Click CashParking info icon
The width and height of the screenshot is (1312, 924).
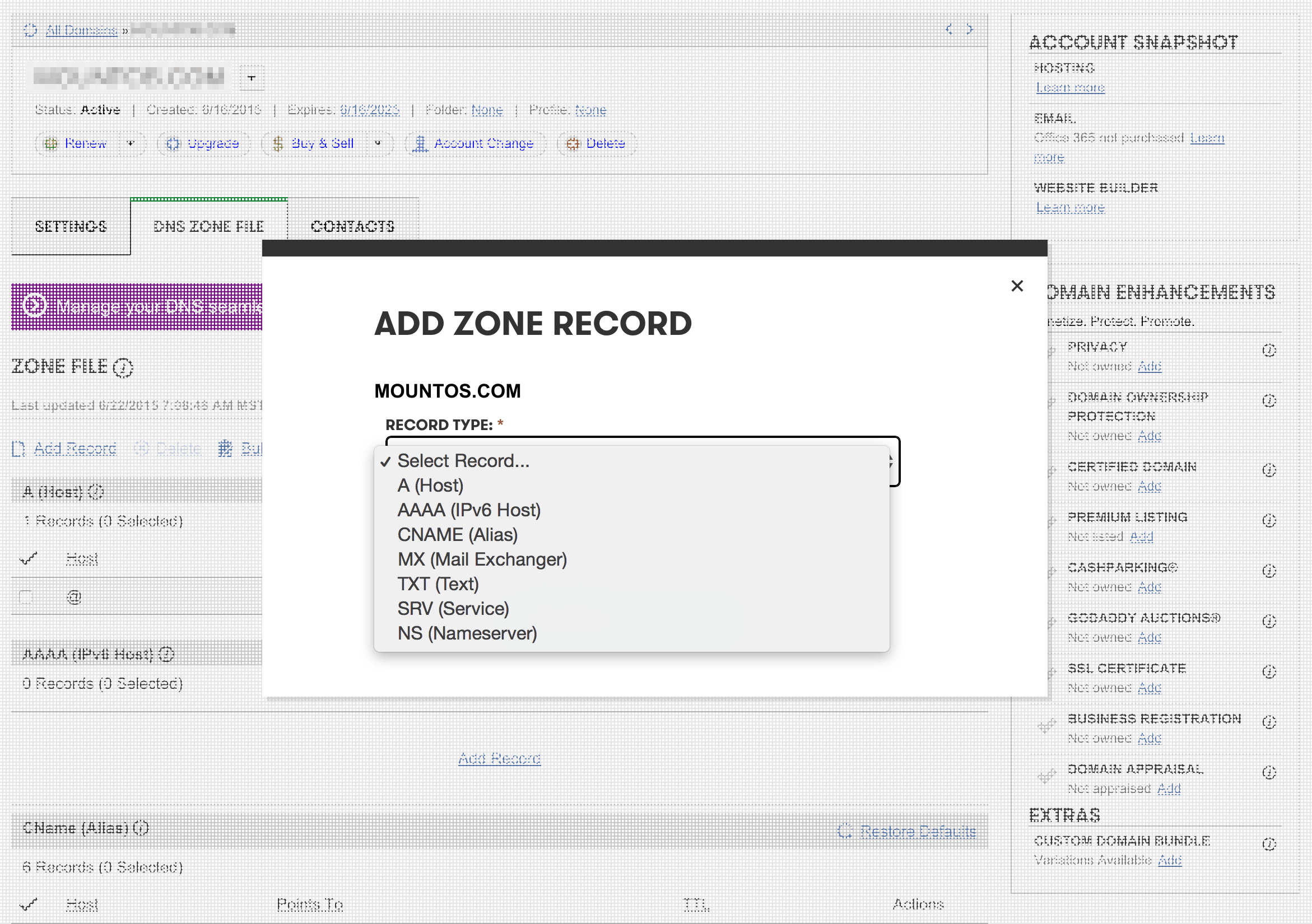click(x=1269, y=571)
